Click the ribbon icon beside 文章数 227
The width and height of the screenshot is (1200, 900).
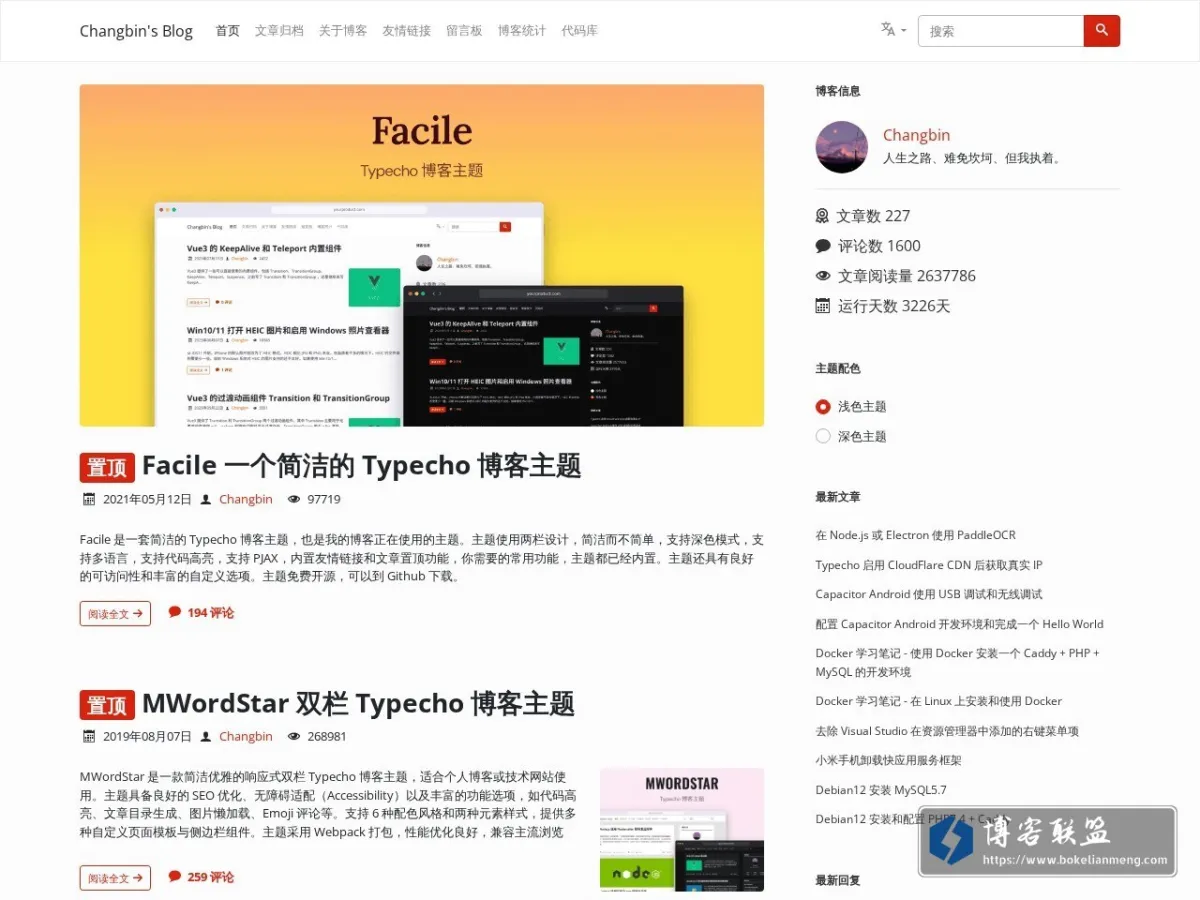pyautogui.click(x=823, y=216)
